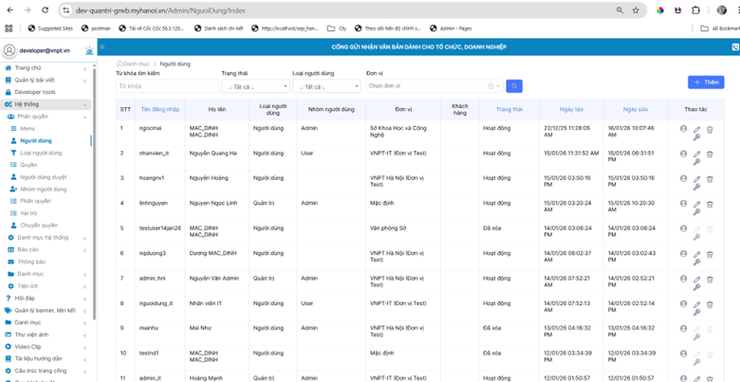Expand the Quản lý bài viết menu
The image size is (740, 382).
click(x=46, y=80)
